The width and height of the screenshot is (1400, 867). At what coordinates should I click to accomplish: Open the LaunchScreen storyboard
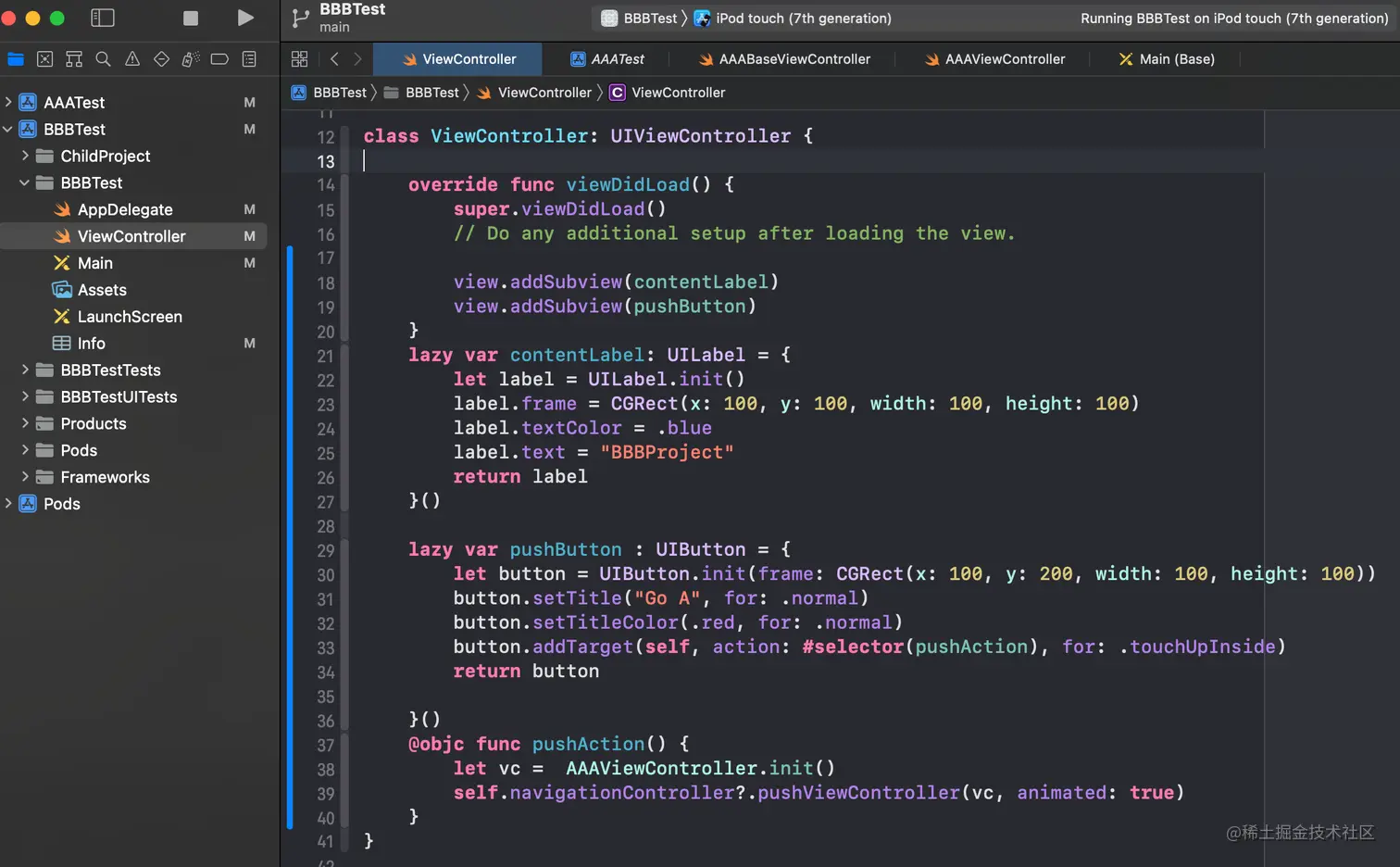point(133,317)
